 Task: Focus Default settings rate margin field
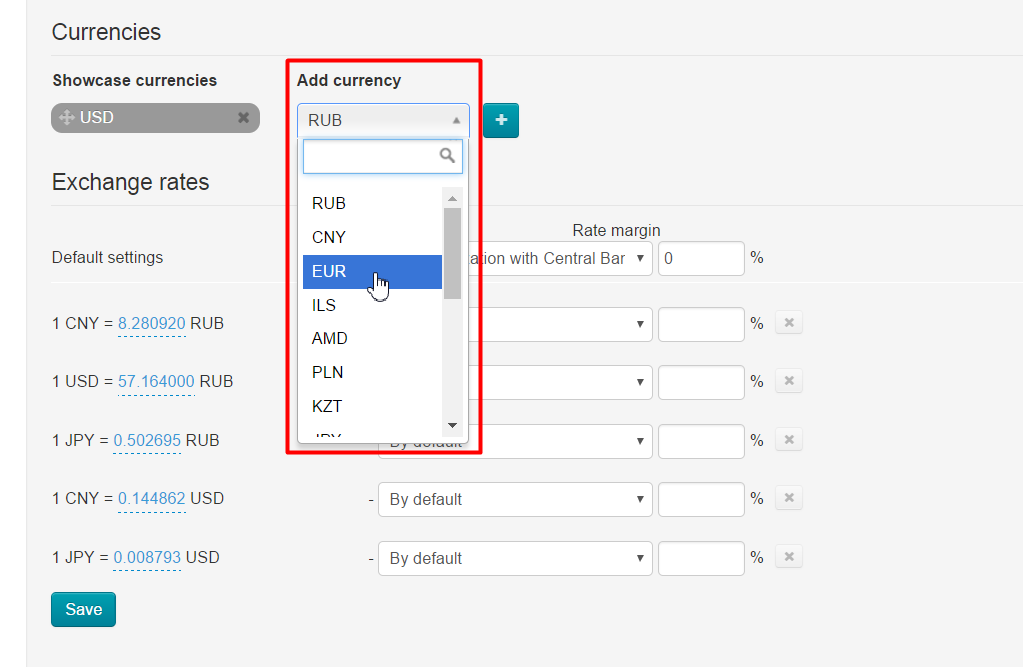[701, 258]
